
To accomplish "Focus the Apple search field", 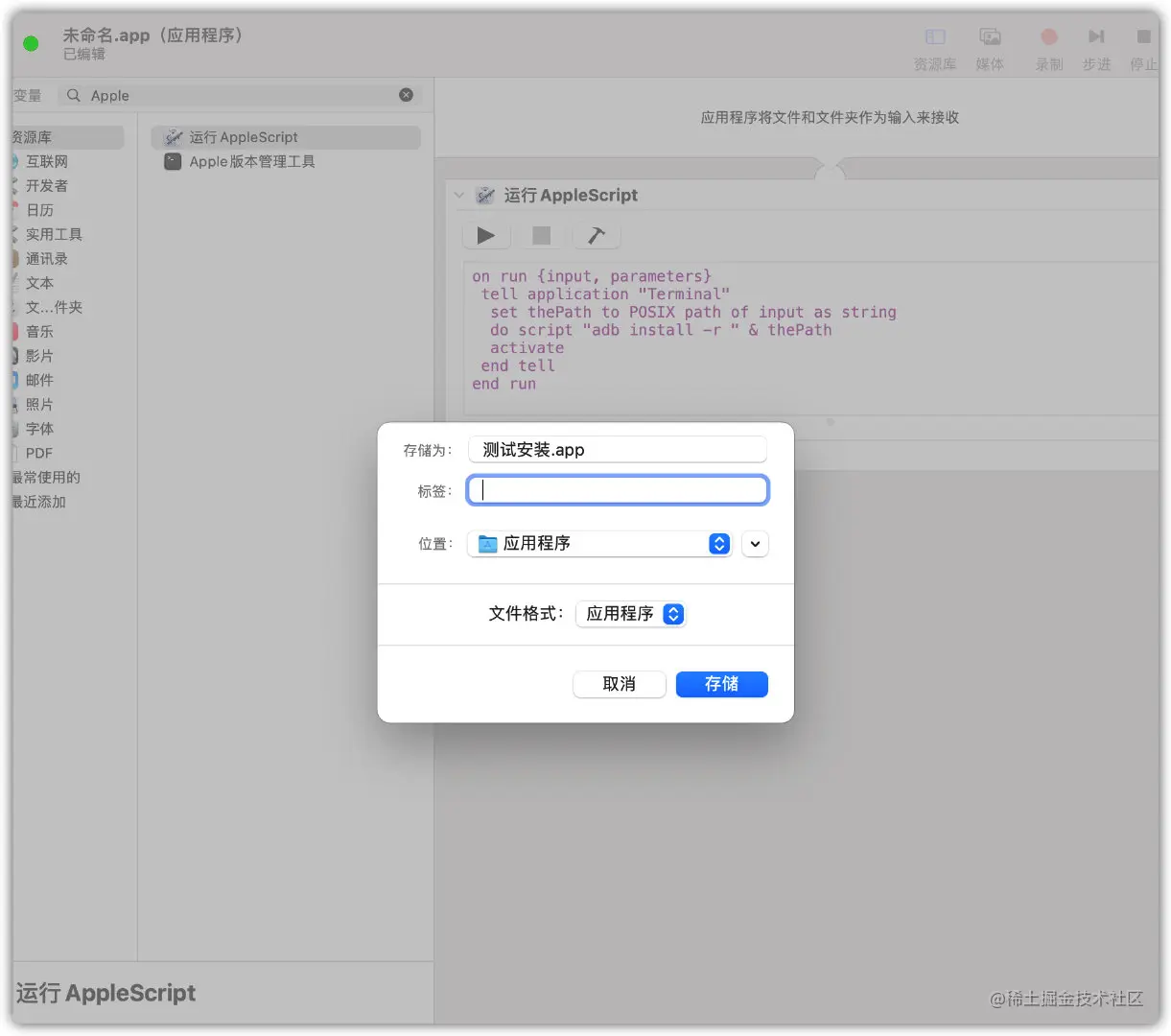I will [240, 95].
